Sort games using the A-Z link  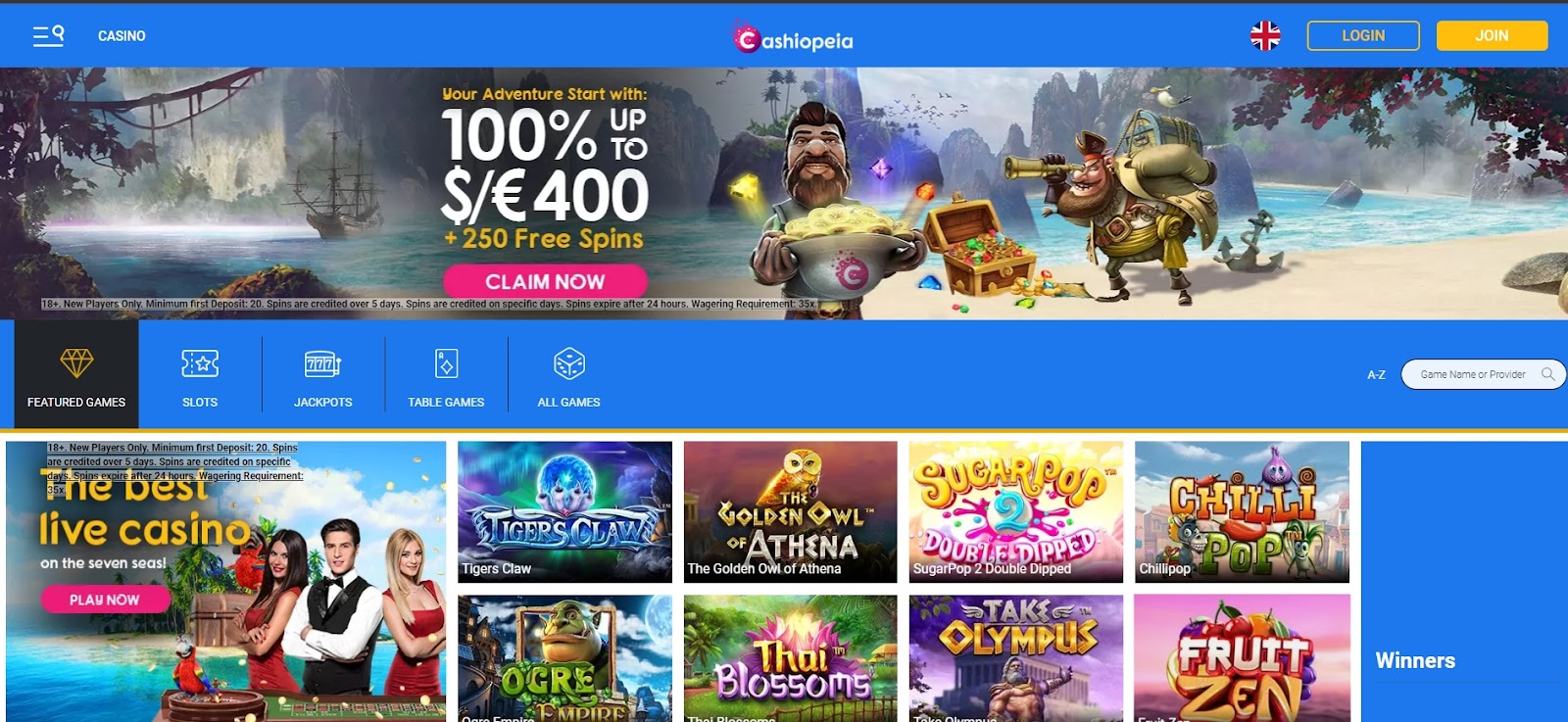(x=1376, y=375)
